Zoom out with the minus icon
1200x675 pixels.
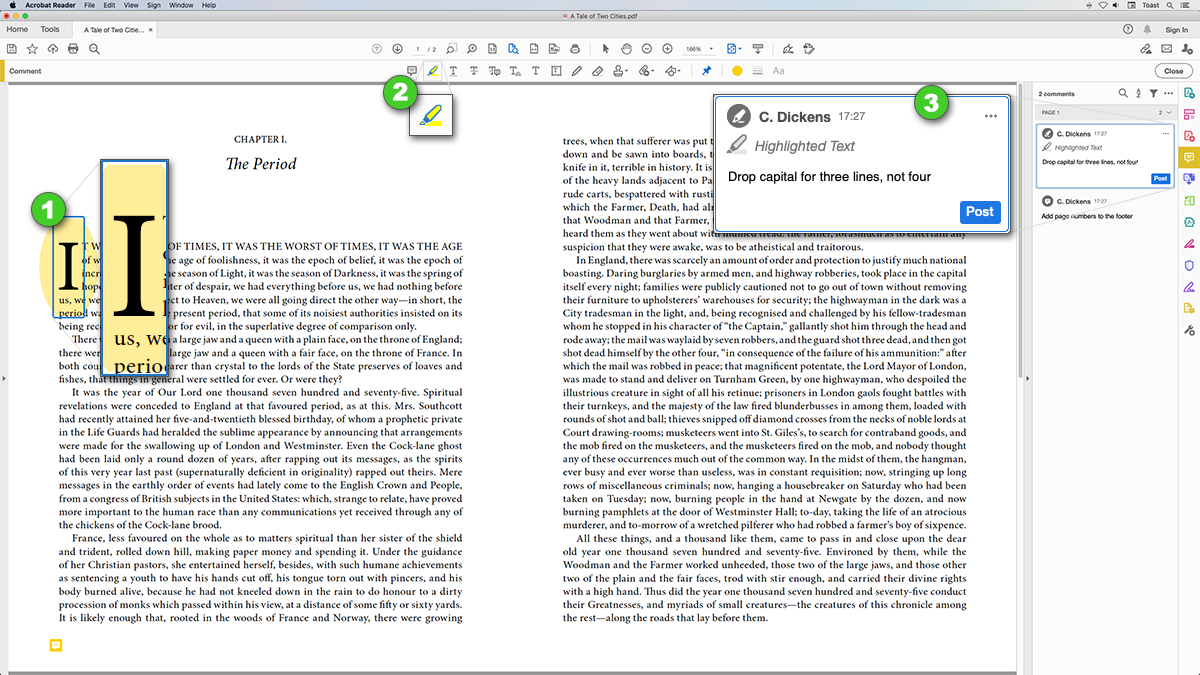(647, 49)
